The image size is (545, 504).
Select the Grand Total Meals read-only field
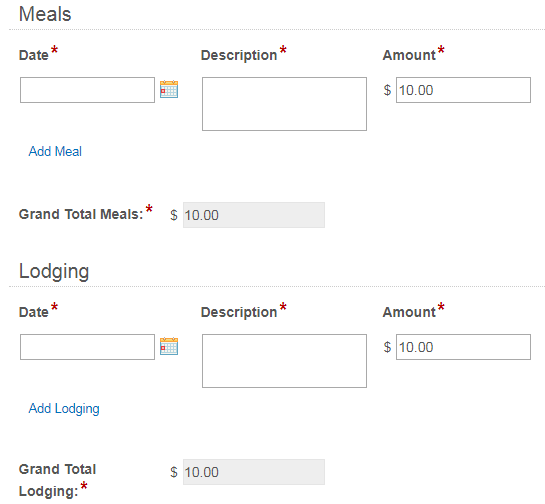254,215
